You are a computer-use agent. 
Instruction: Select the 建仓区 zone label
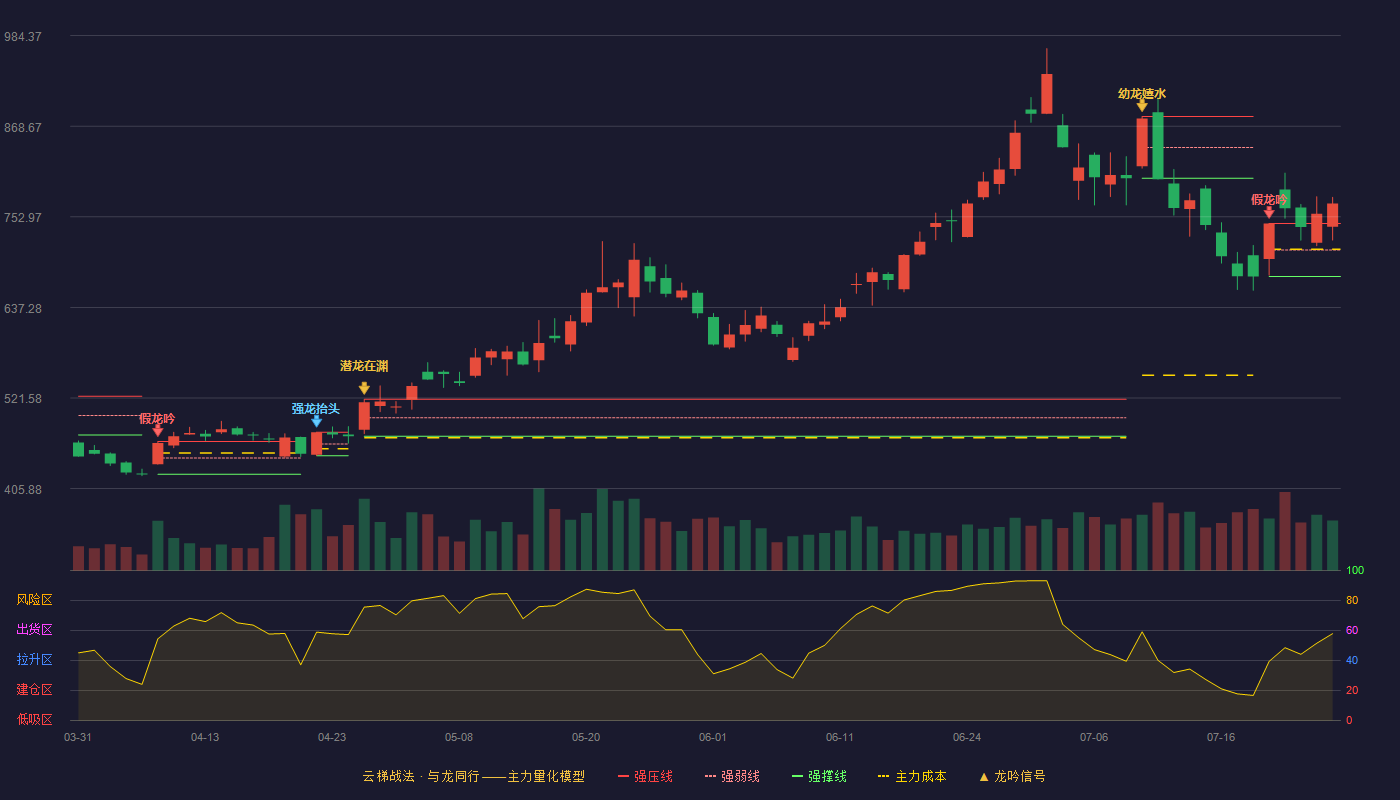pos(34,690)
